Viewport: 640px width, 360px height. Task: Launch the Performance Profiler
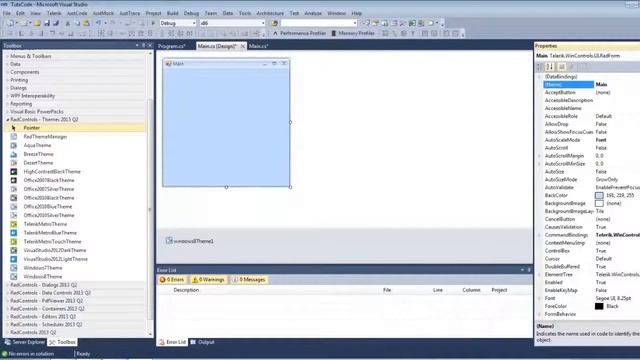click(299, 33)
